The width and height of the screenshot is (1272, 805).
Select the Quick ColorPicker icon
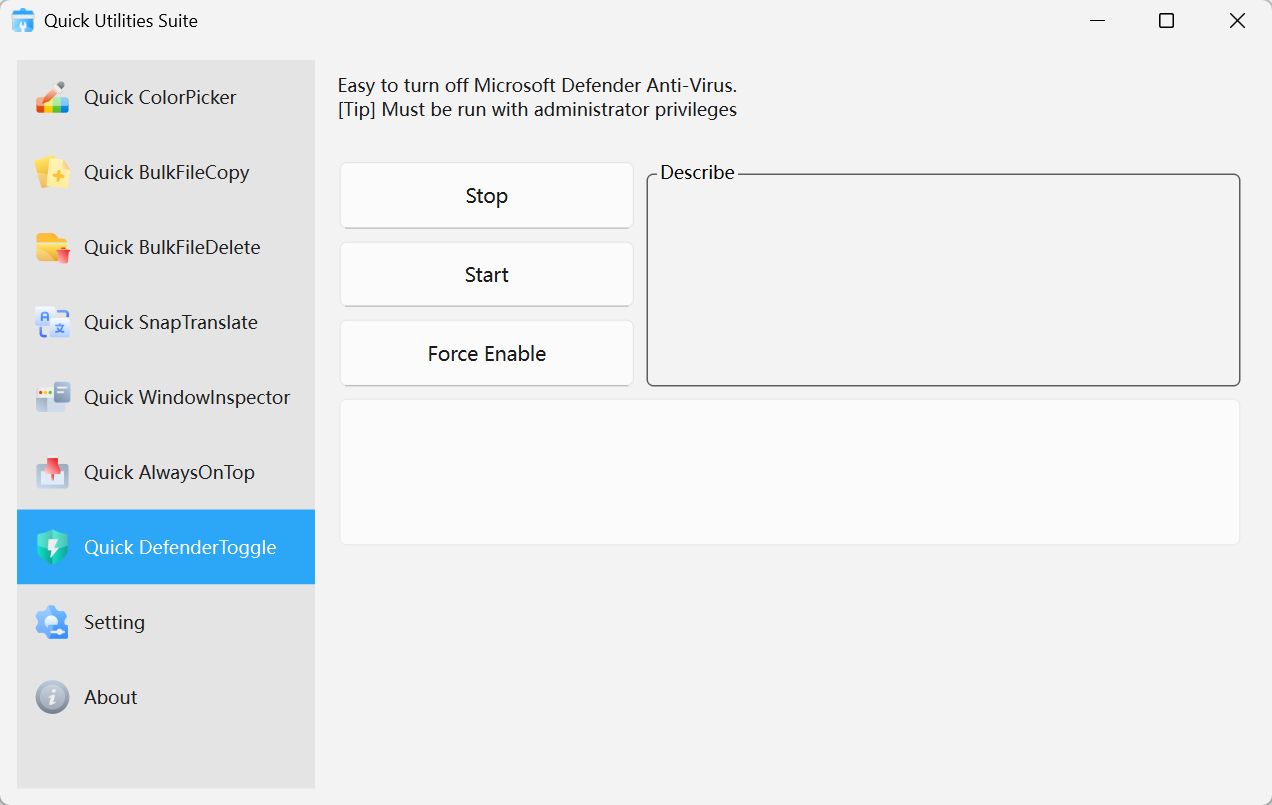point(52,97)
